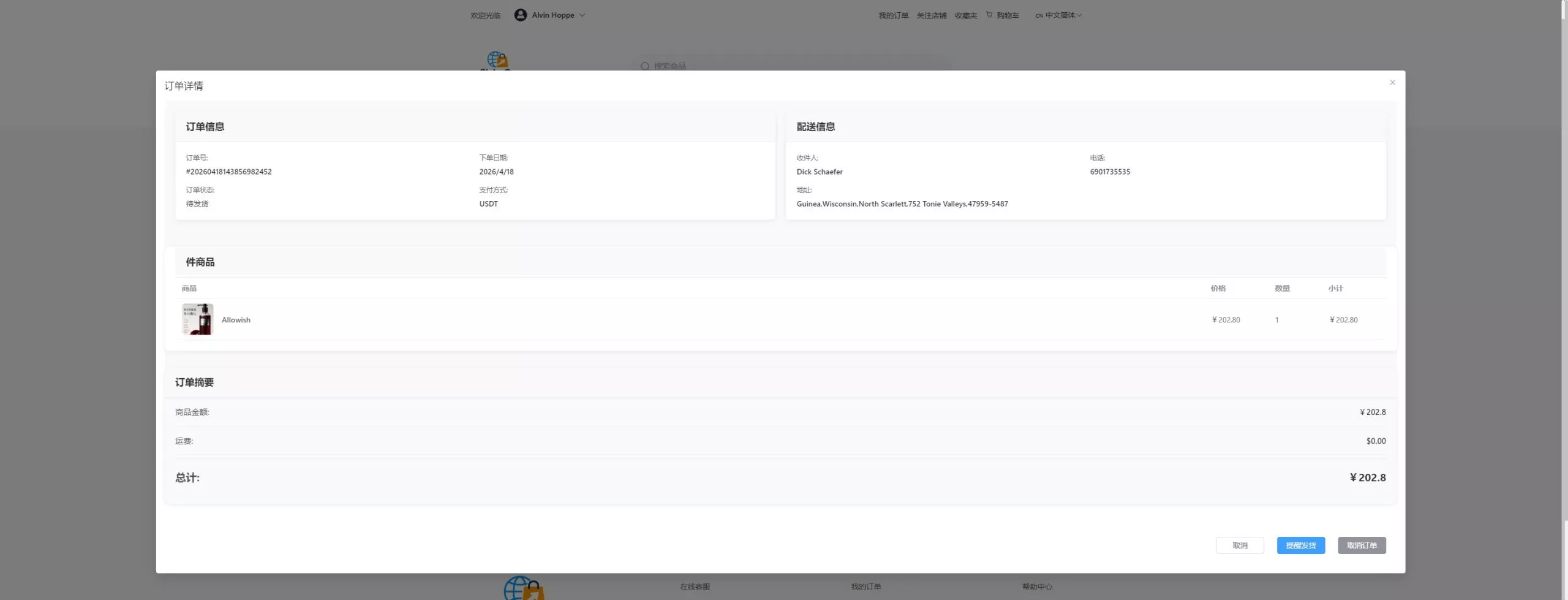
Task: Open 关注店铺 in top navigation
Action: tap(931, 16)
